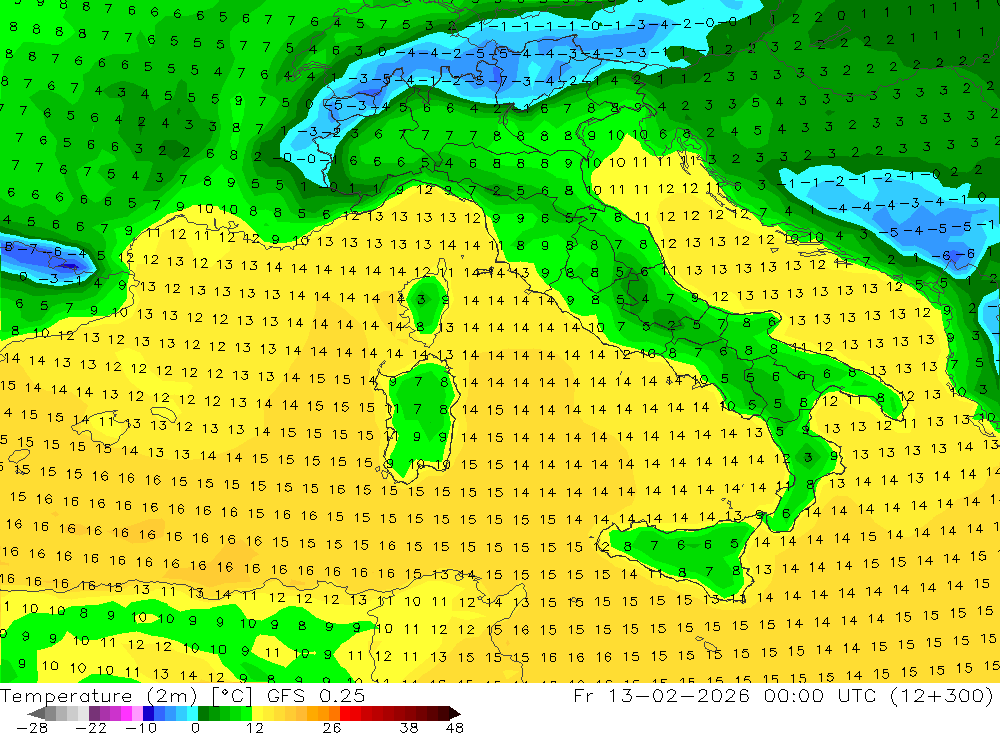
Task: Click the "26" legend scale value
Action: pos(332,727)
